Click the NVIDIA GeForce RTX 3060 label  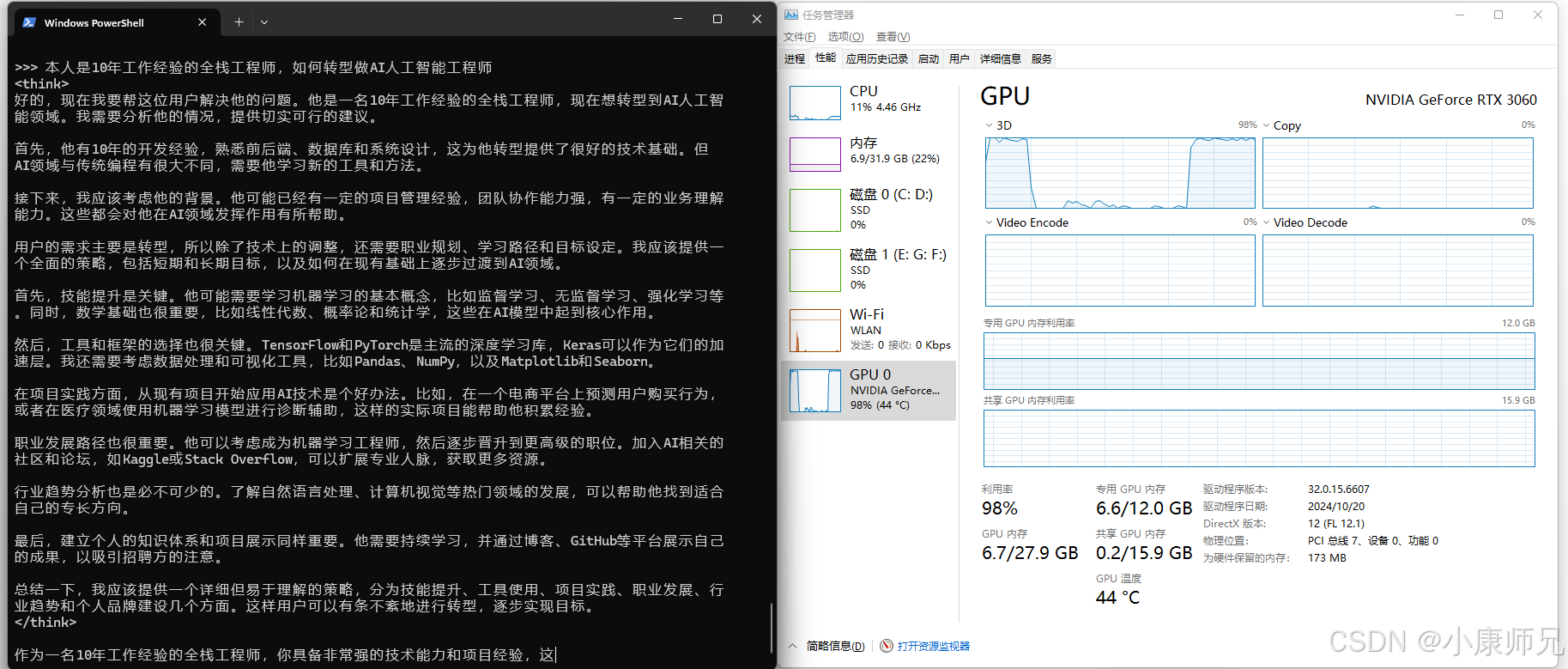tap(1451, 100)
